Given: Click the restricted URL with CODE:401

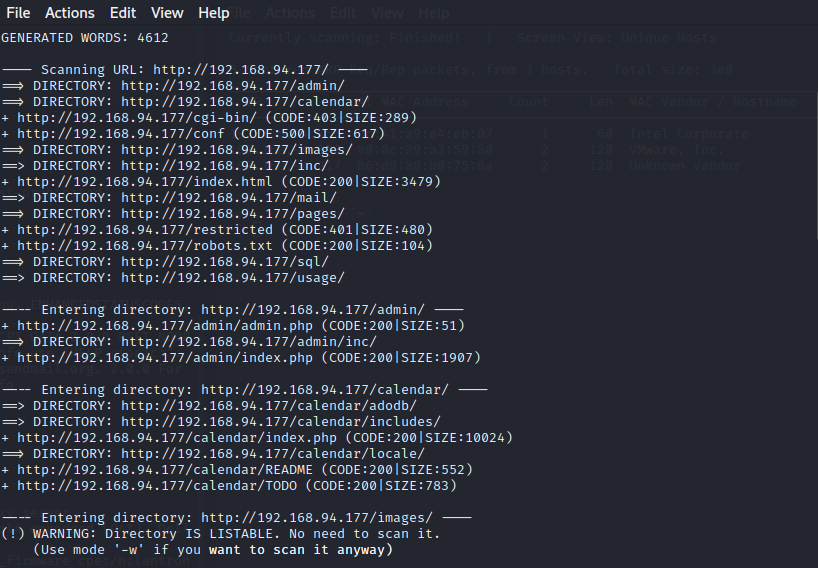Looking at the screenshot, I should coord(145,229).
